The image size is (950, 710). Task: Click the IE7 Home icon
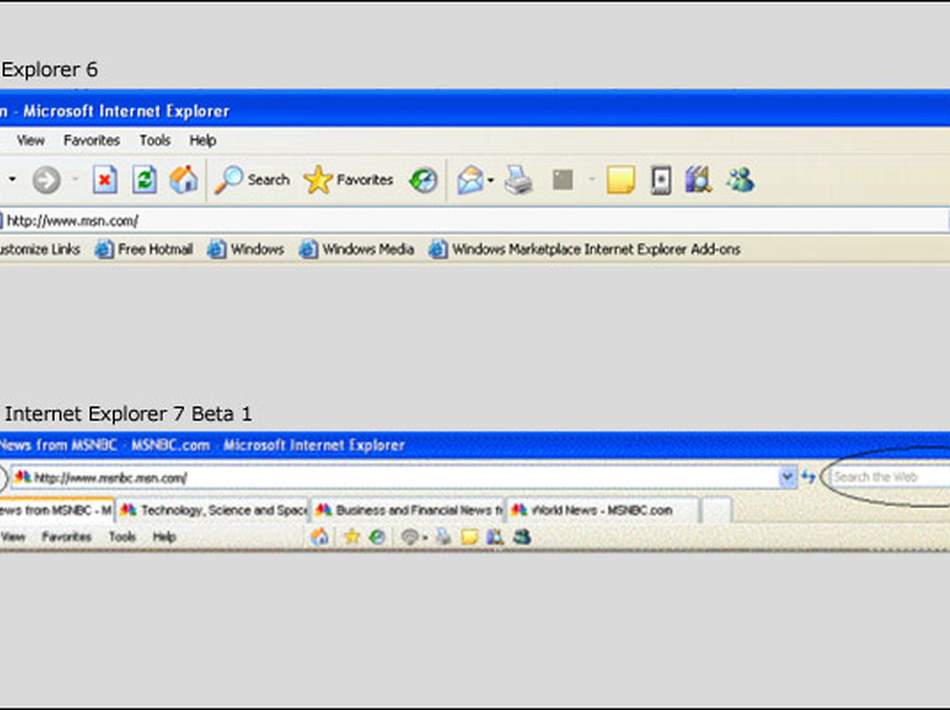[319, 537]
